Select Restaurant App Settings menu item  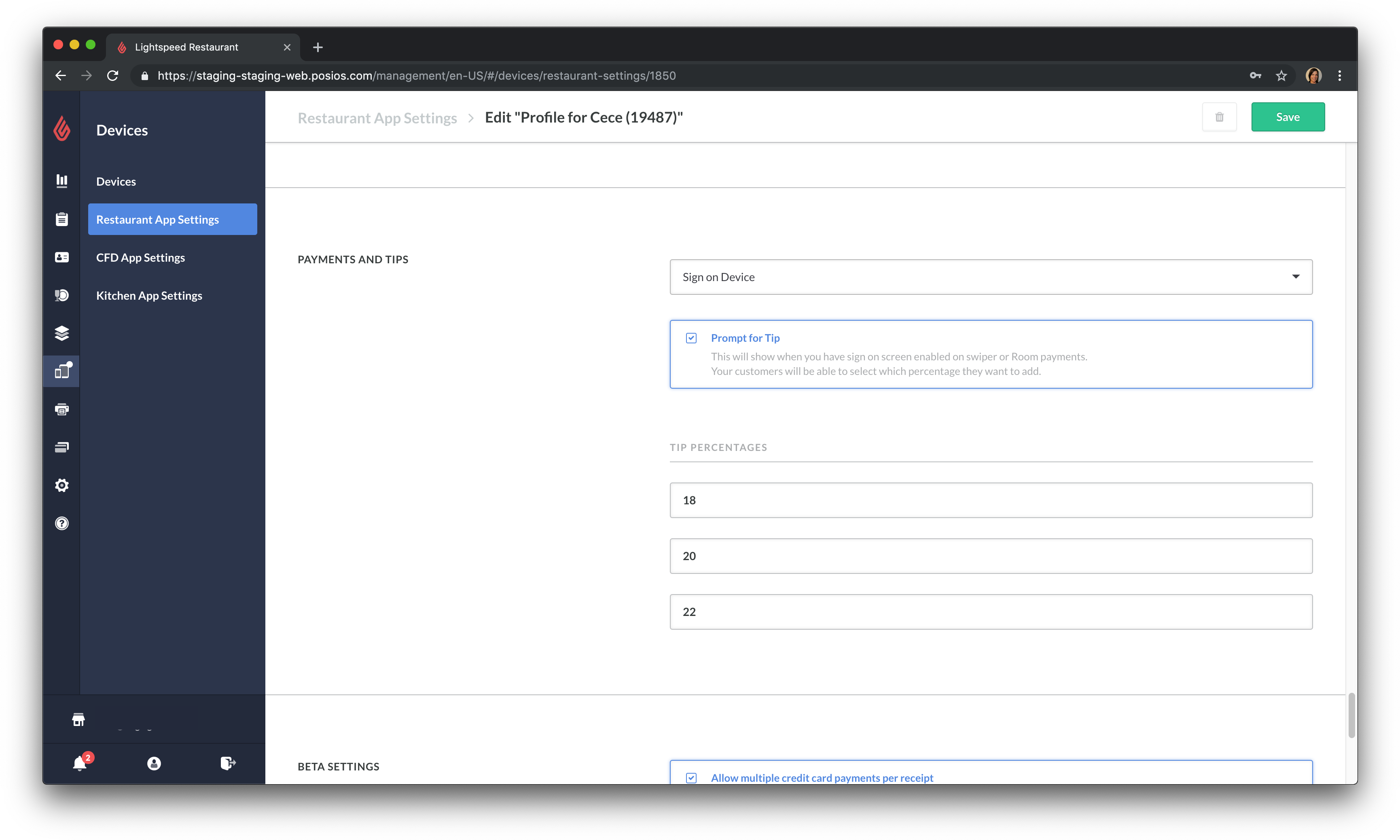pos(173,219)
